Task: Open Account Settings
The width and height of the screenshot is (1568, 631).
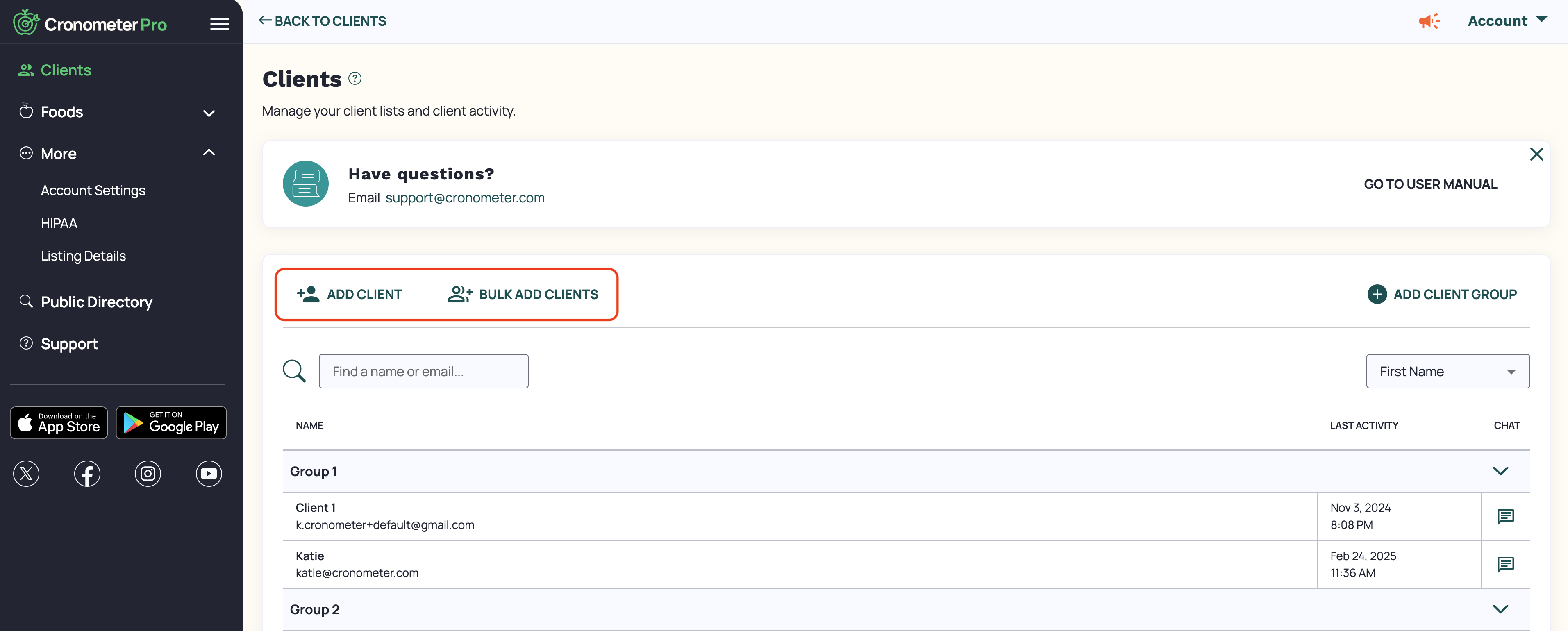Action: tap(93, 191)
